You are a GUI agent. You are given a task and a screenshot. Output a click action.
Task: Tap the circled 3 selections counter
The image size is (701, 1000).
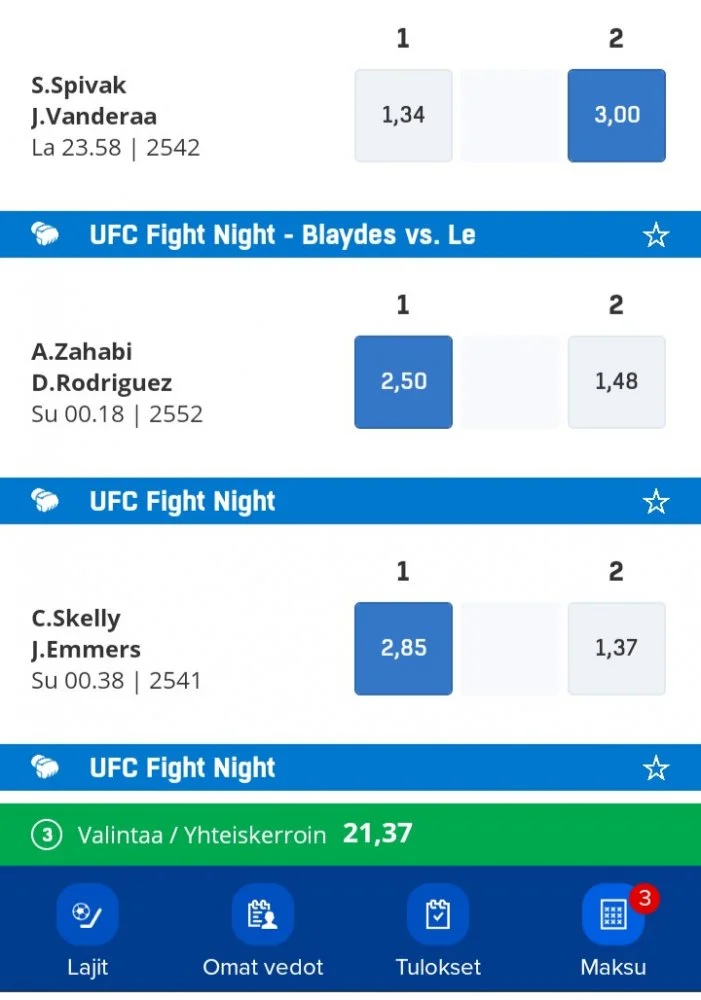[46, 835]
